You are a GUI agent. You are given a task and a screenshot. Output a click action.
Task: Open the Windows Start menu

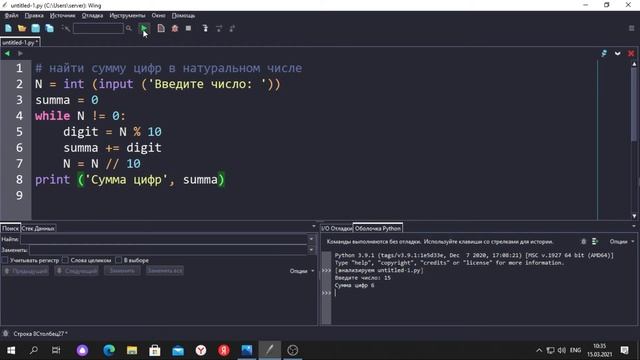[x=11, y=350]
